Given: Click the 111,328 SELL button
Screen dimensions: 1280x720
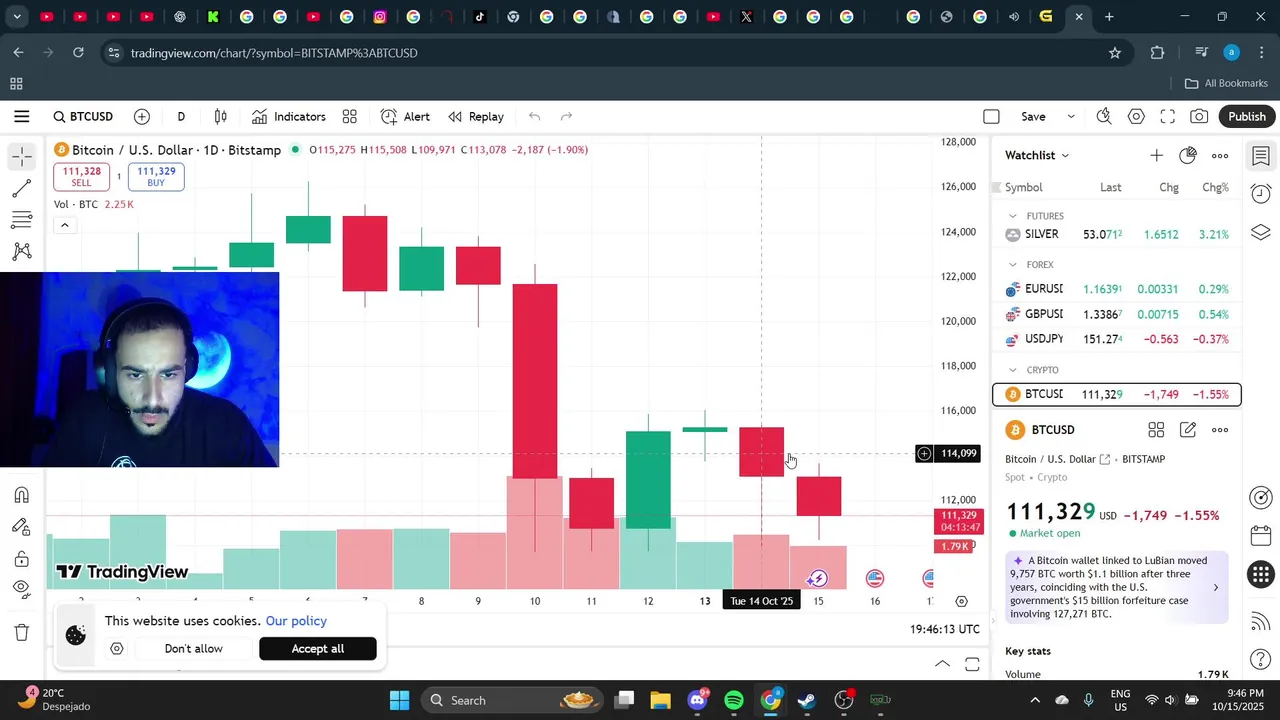Looking at the screenshot, I should click(x=81, y=177).
